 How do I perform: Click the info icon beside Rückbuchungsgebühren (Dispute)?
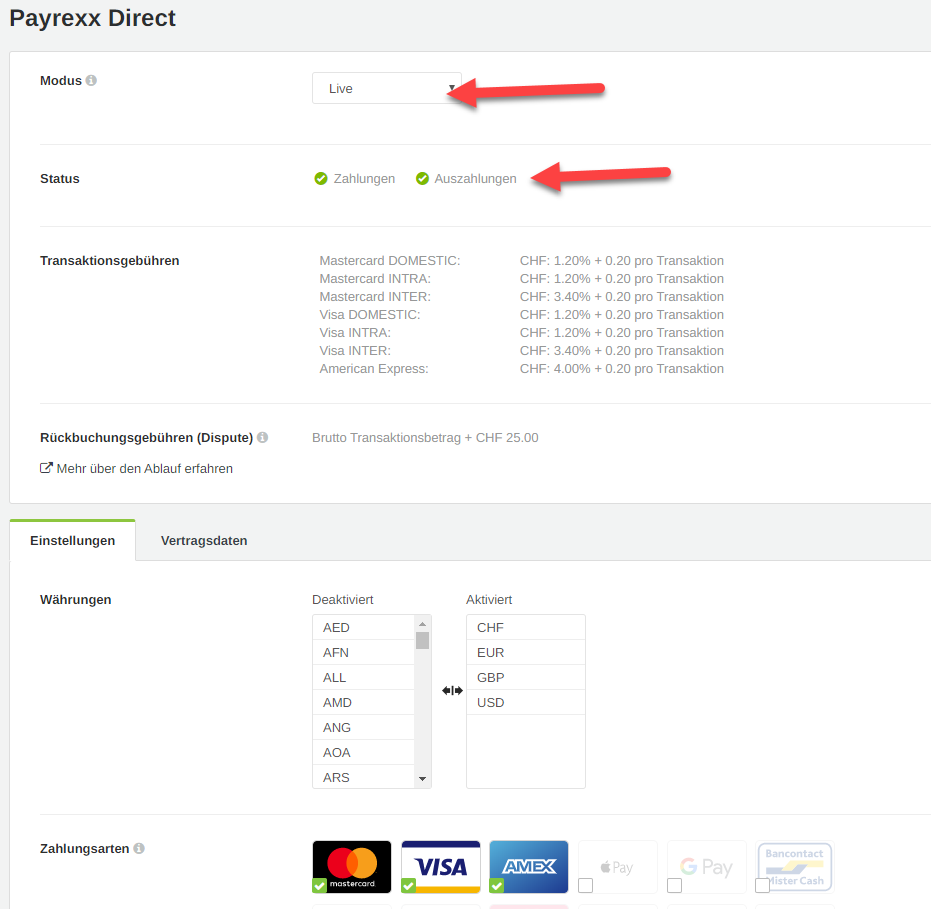pos(262,438)
